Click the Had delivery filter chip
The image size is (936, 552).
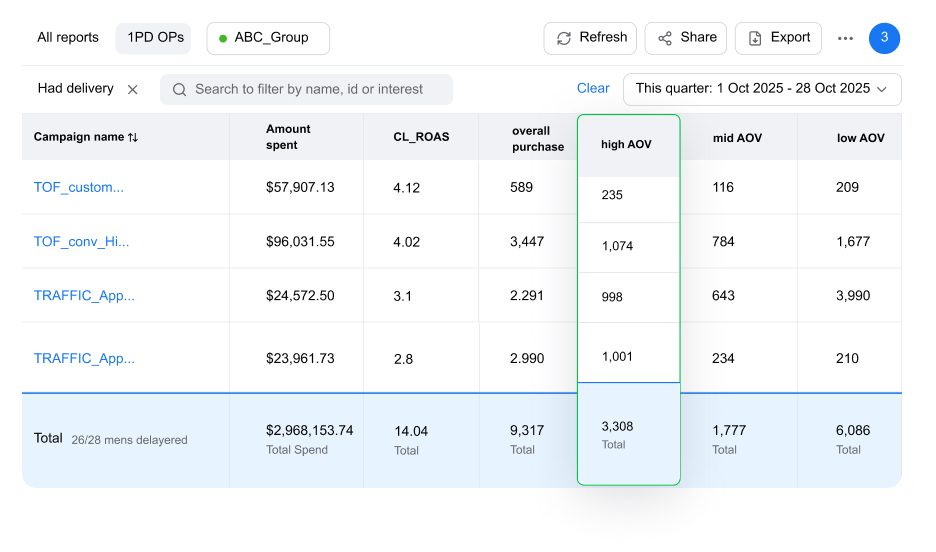[75, 89]
